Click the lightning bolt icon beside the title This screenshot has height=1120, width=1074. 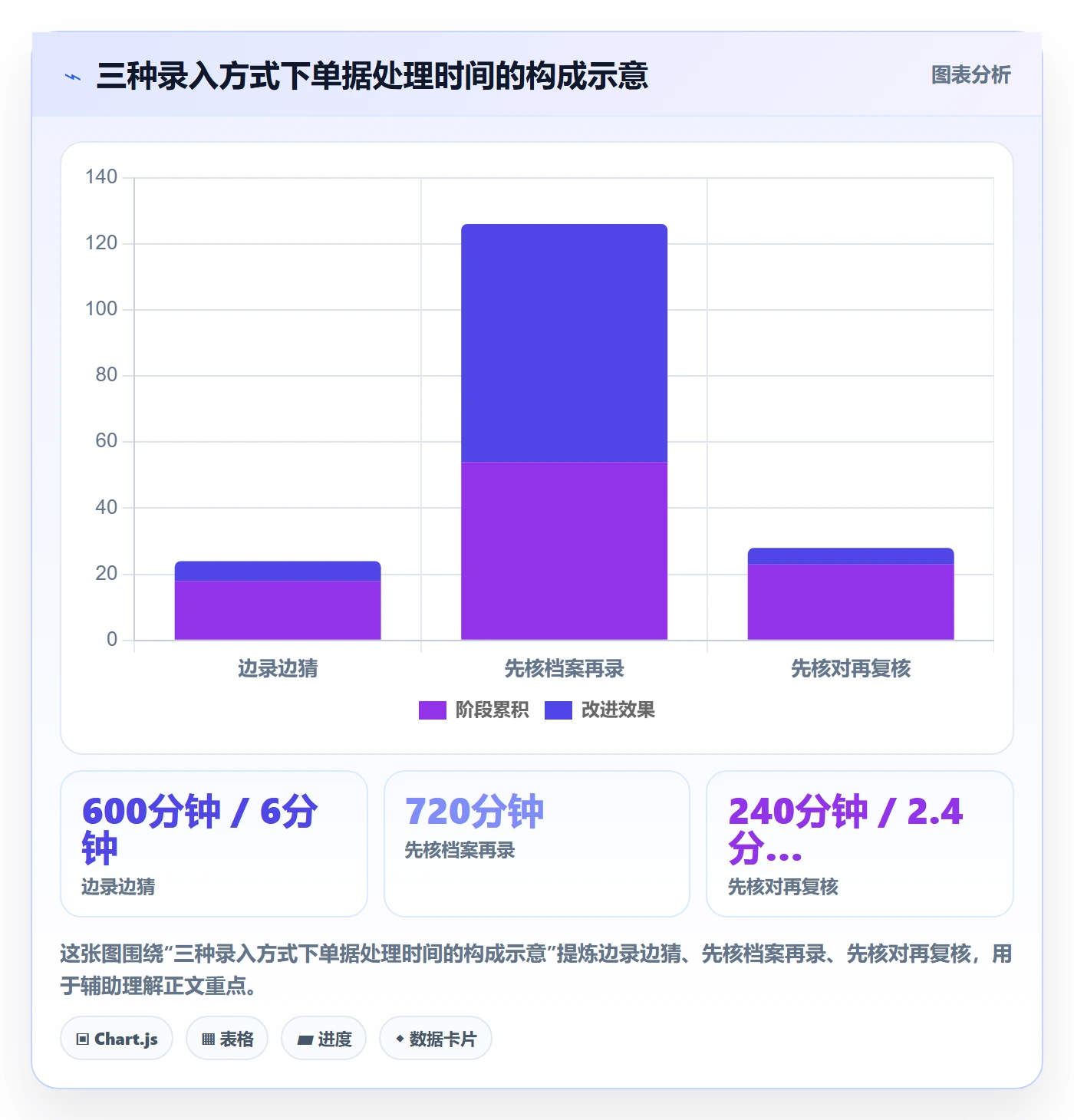coord(73,77)
